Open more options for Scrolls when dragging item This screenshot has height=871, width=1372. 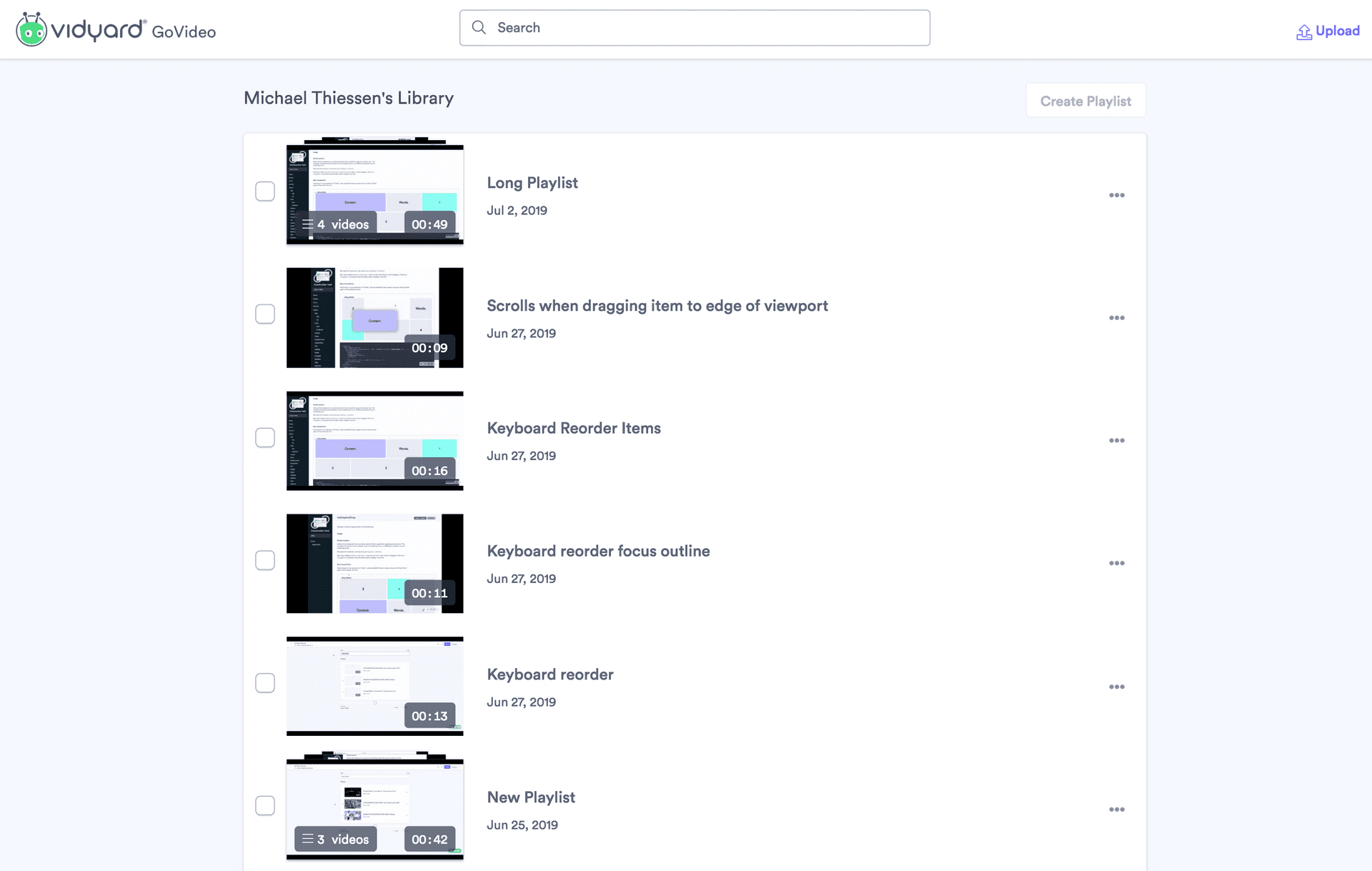click(x=1117, y=318)
